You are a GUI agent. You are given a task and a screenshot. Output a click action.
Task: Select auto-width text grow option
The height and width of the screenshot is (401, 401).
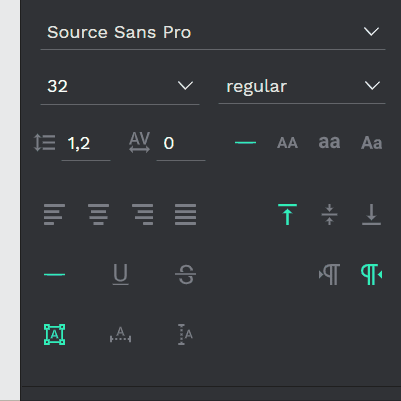[x=120, y=335]
